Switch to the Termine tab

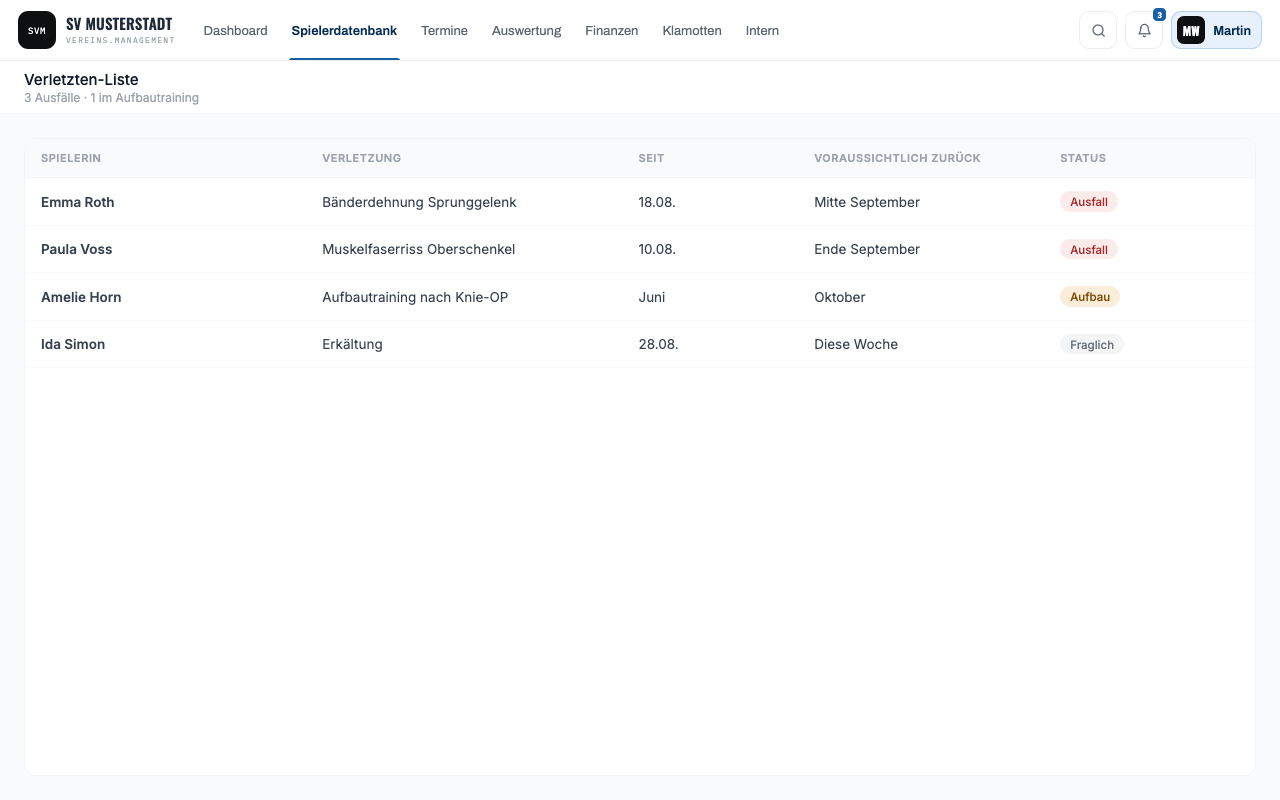444,31
